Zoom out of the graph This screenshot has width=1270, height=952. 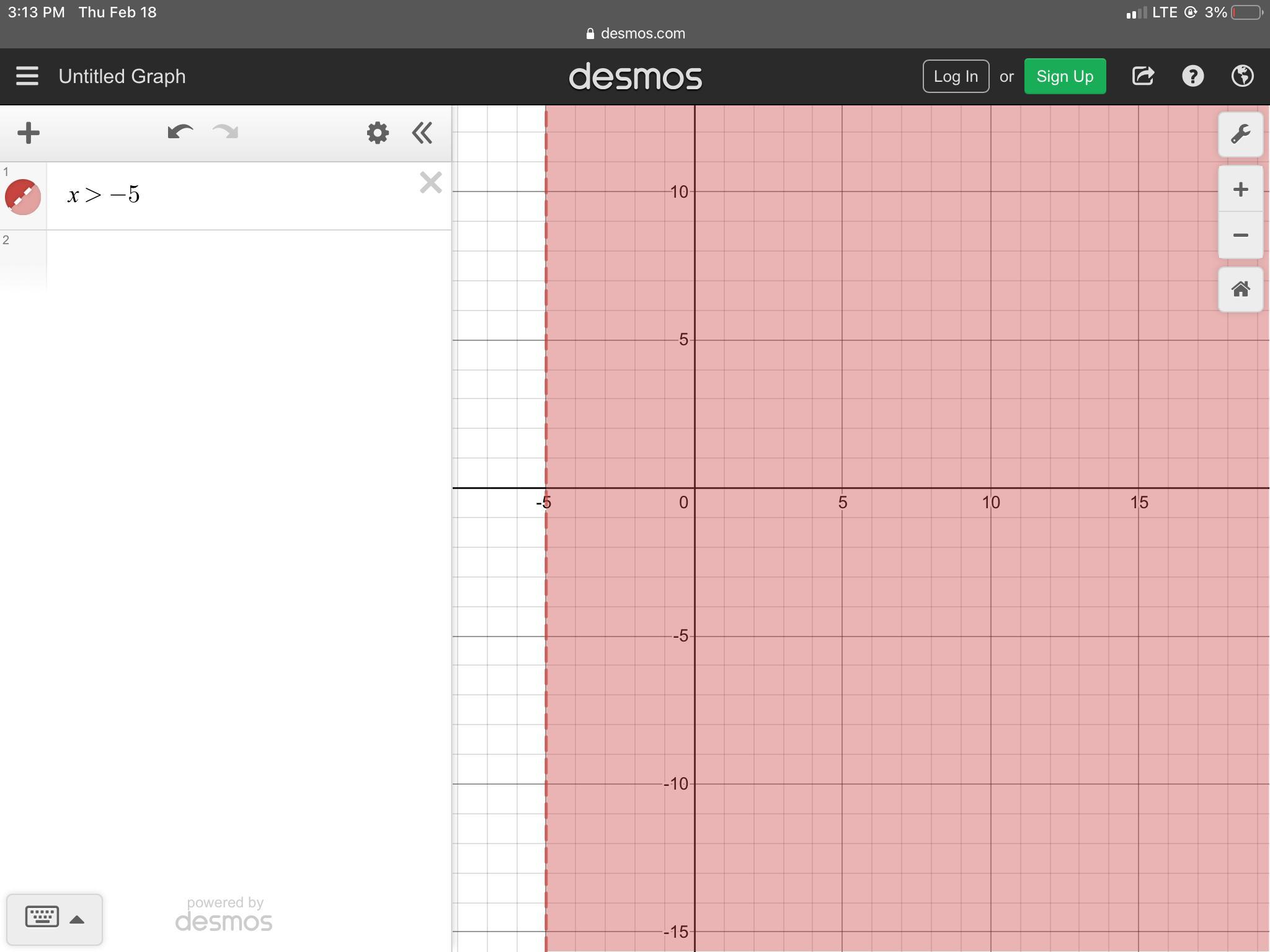pyautogui.click(x=1240, y=236)
